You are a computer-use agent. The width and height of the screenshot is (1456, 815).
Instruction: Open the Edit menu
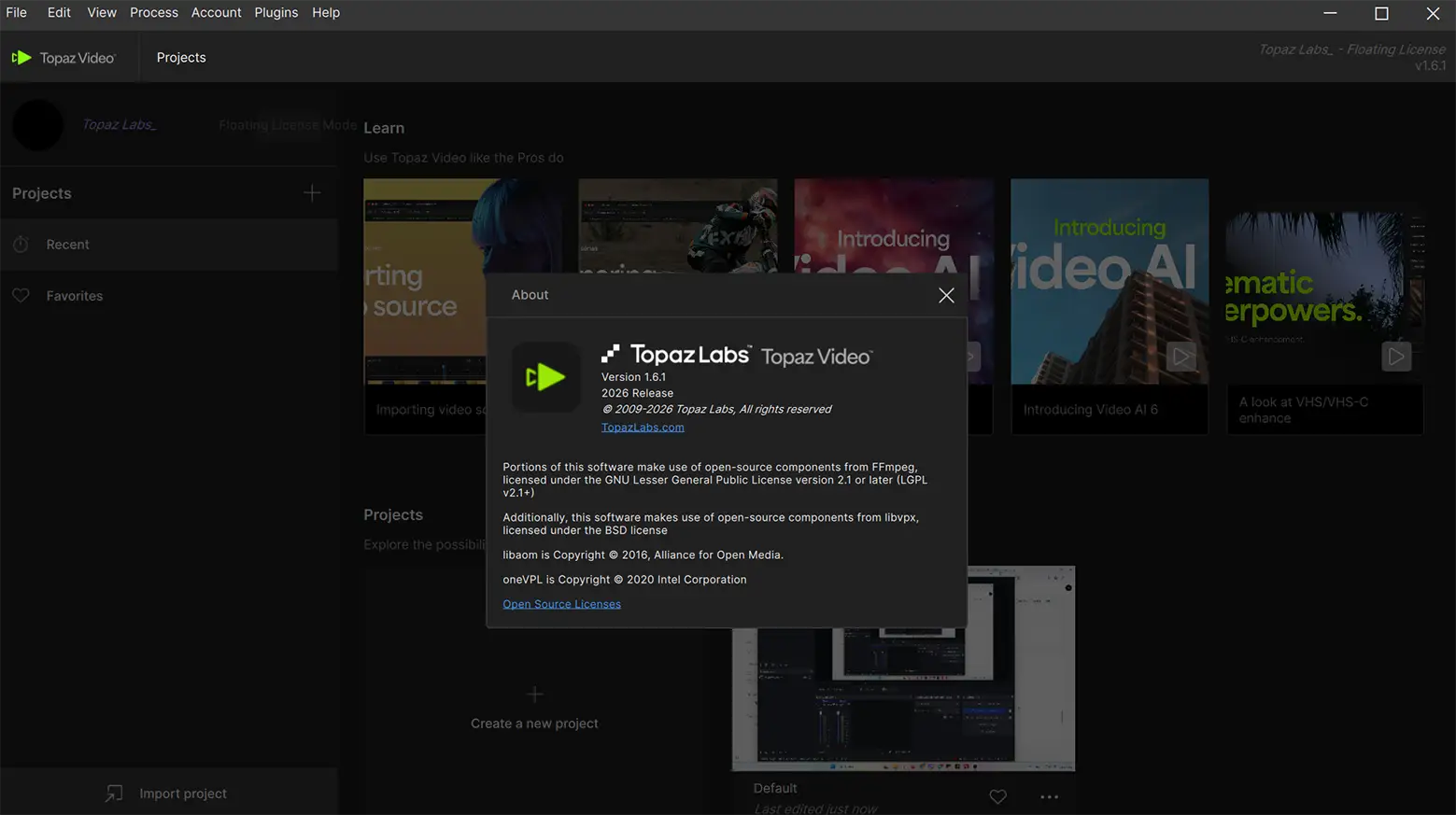(59, 13)
